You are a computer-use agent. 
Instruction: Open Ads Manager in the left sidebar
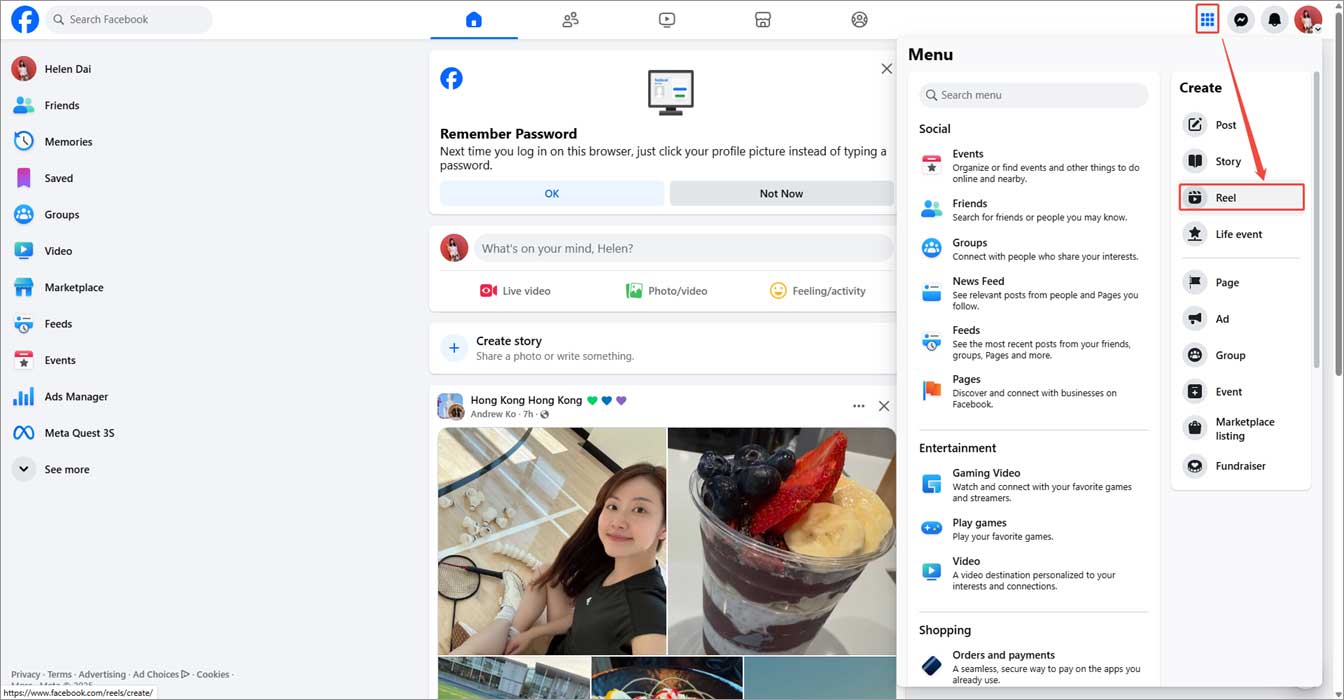tap(75, 396)
